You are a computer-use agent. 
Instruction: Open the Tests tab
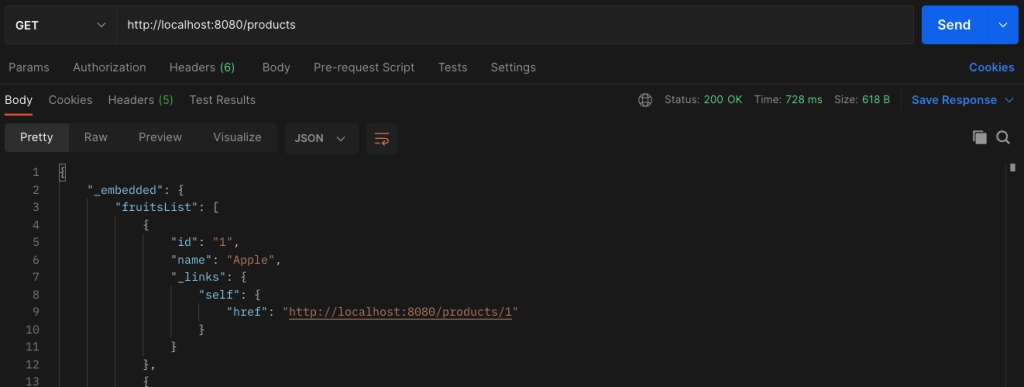453,67
